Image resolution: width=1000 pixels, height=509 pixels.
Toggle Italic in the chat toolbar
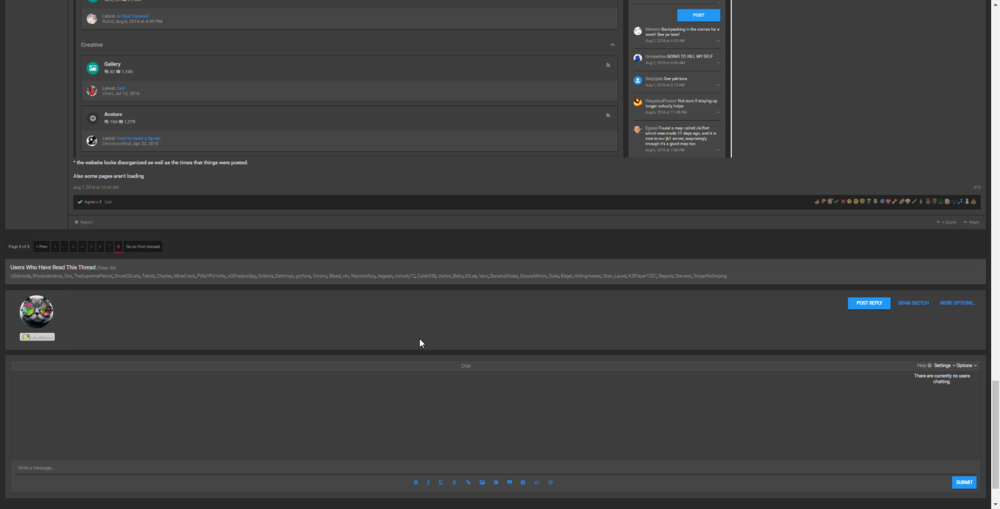coord(428,482)
